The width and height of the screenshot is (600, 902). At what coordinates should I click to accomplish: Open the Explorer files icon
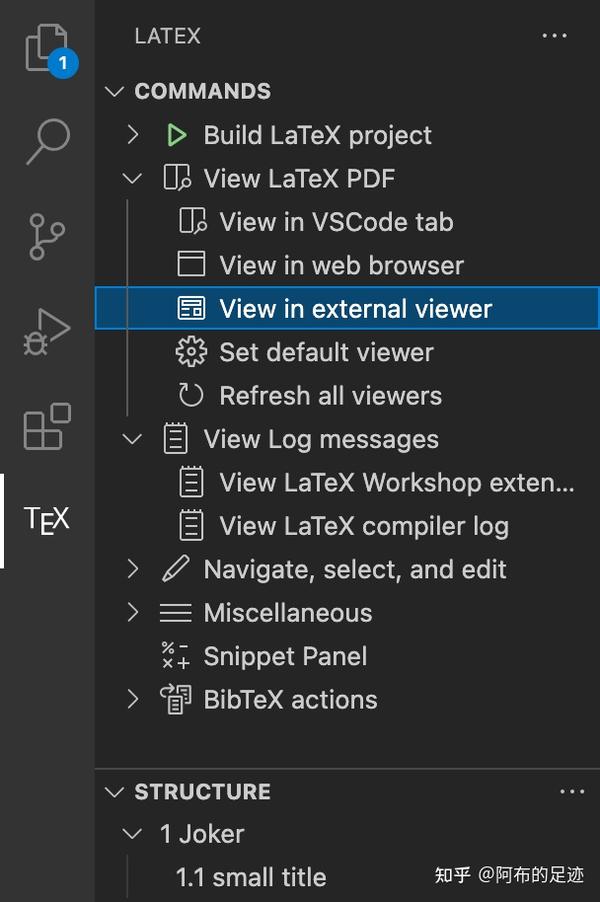[46, 49]
